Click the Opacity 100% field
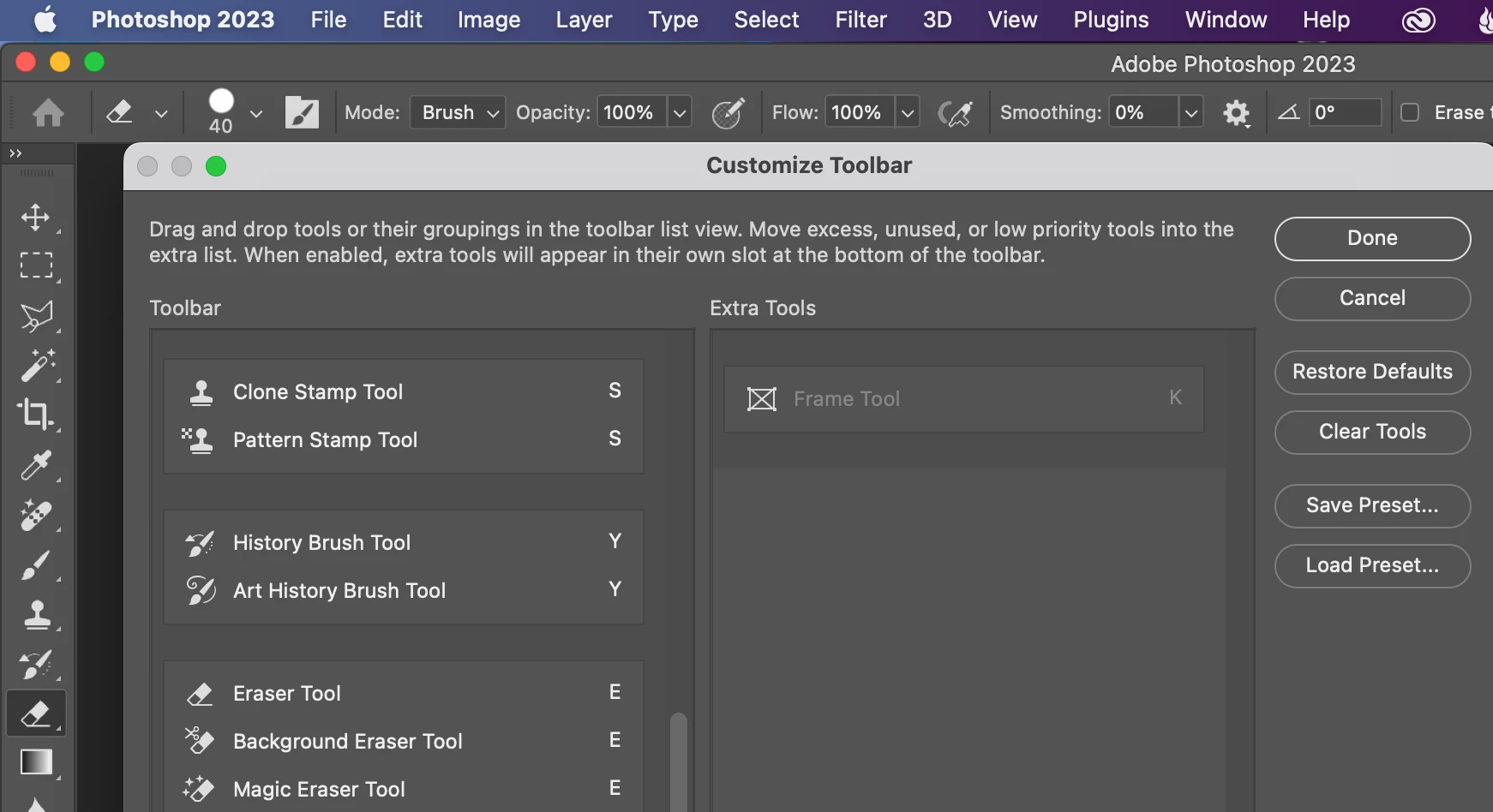This screenshot has width=1493, height=812. pos(632,112)
